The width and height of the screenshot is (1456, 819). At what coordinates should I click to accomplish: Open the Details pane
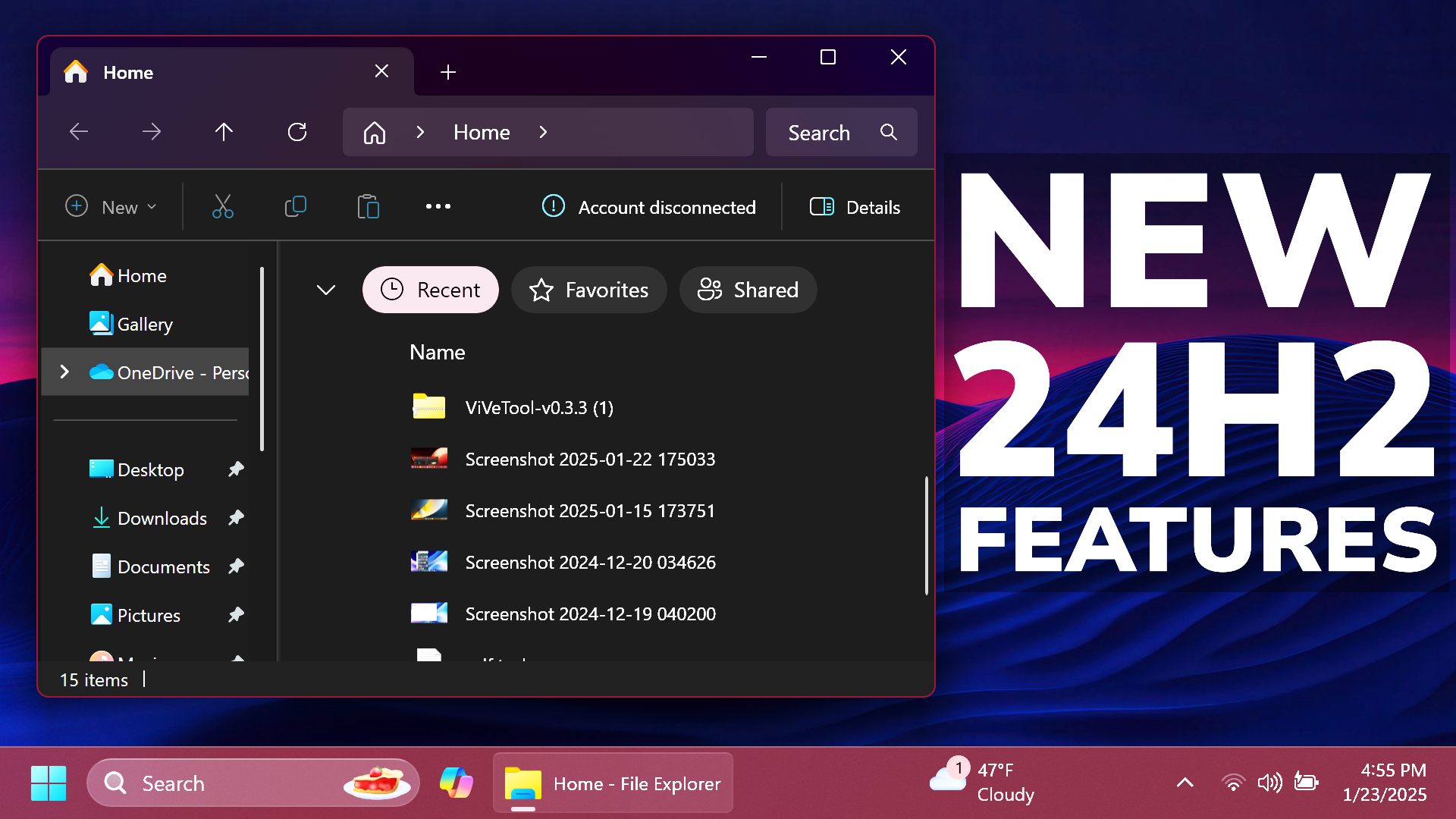[855, 206]
